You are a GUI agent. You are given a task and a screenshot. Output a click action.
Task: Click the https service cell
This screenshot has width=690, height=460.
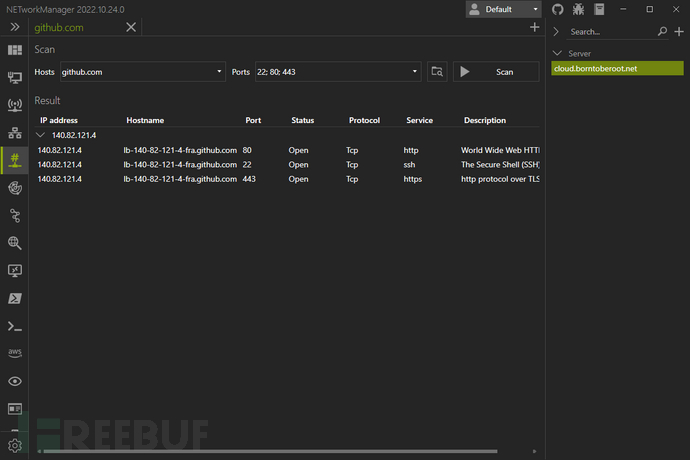click(413, 179)
